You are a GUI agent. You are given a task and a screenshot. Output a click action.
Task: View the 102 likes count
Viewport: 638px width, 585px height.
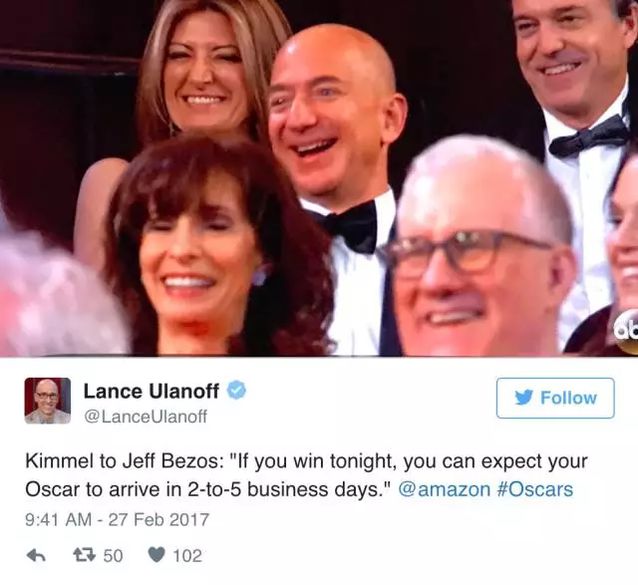coord(188,556)
